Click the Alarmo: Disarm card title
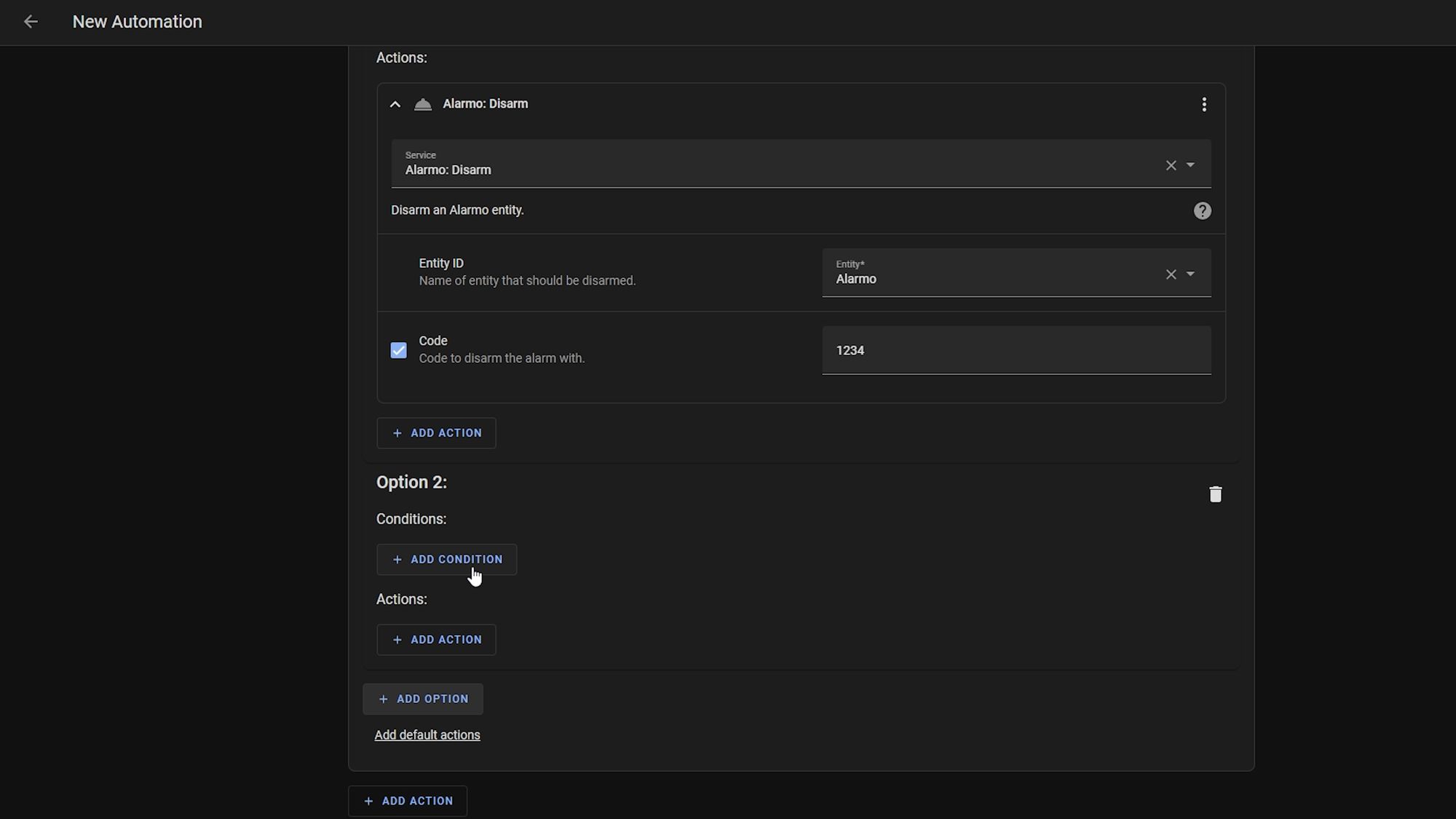This screenshot has width=1456, height=819. (486, 104)
